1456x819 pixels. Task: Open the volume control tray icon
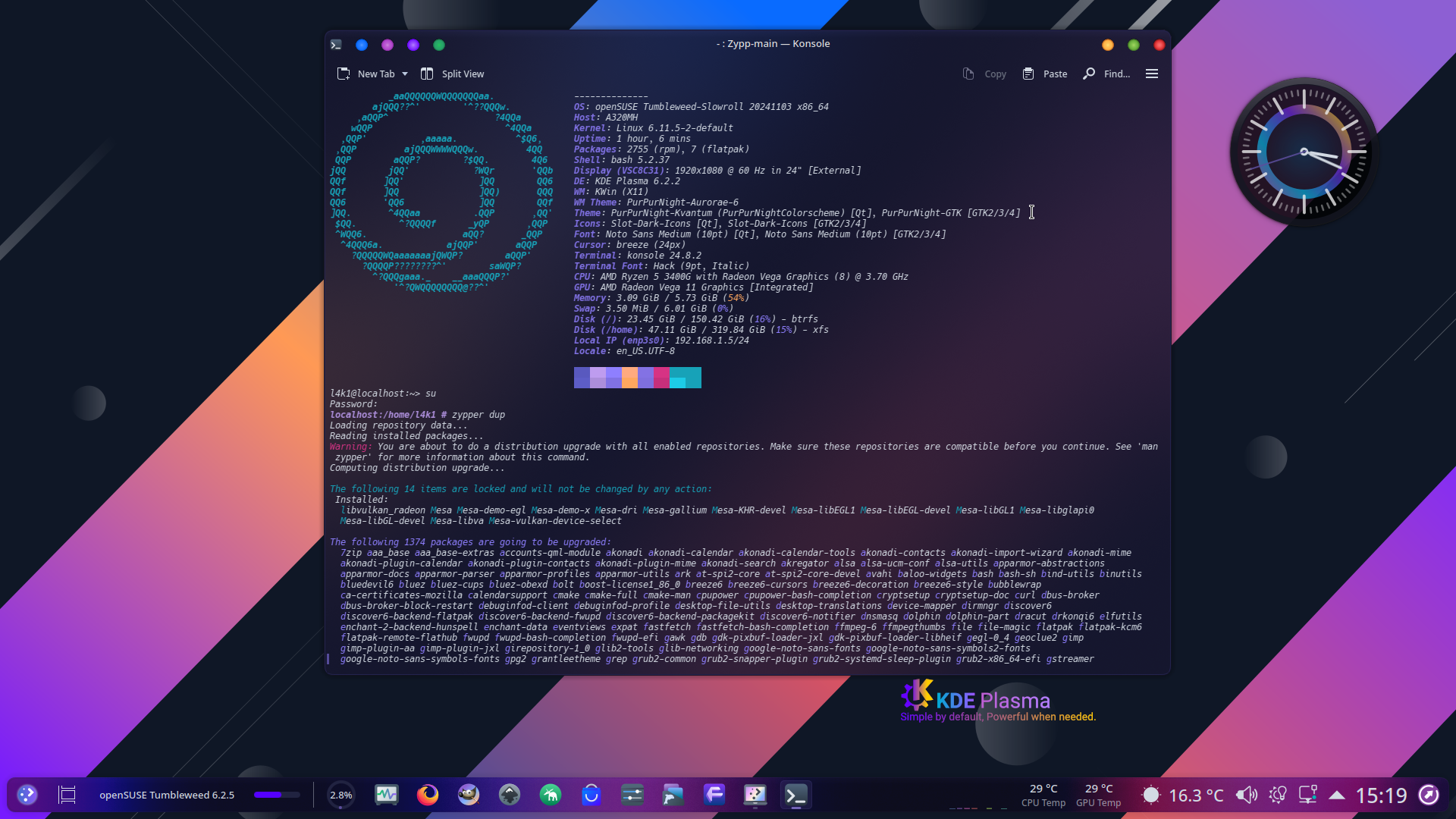[1246, 795]
